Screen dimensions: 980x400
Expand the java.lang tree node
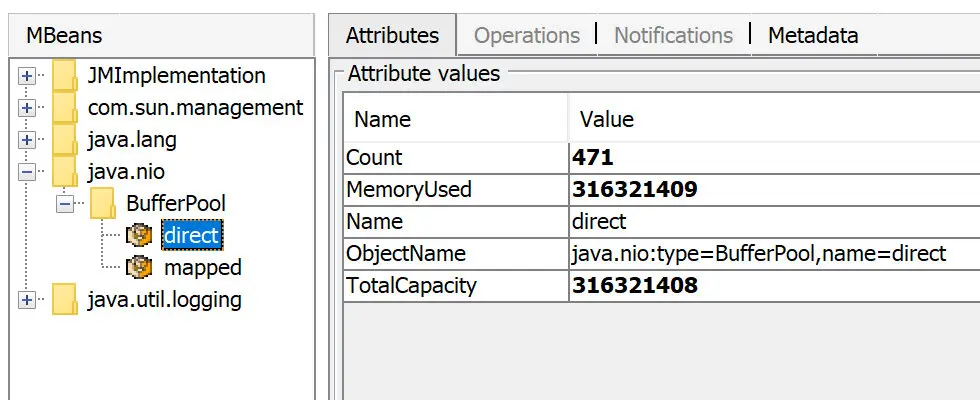point(26,140)
